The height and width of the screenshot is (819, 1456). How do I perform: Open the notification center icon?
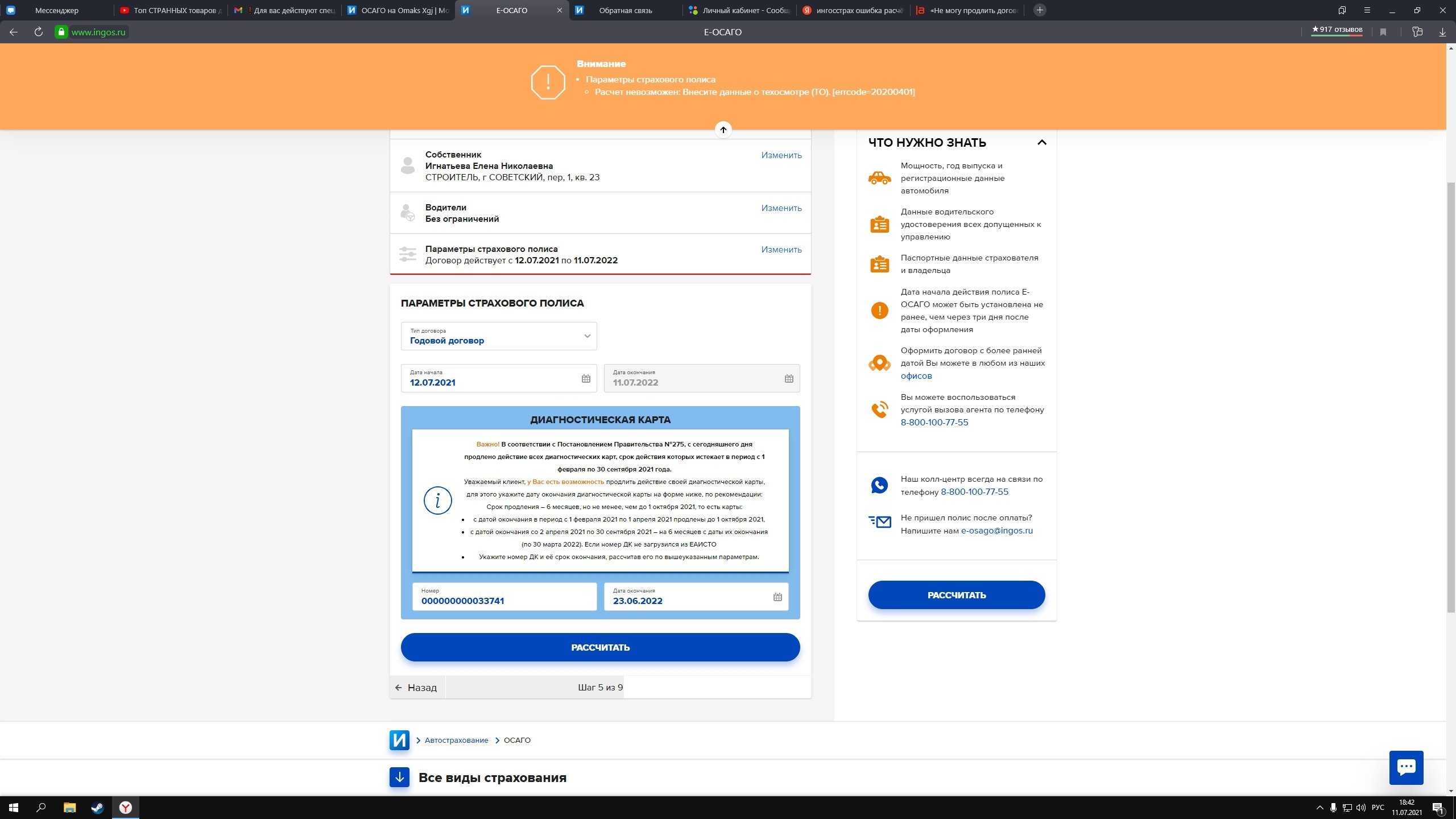[1438, 808]
